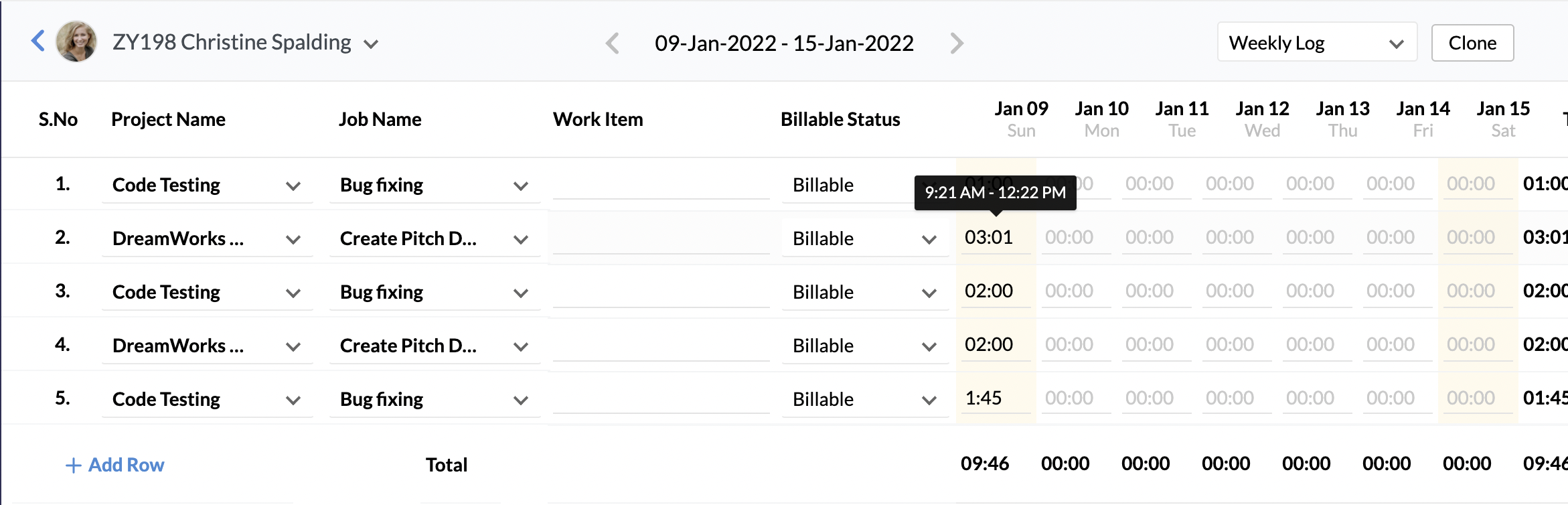Click the blue back arrow icon
This screenshot has height=505, width=1568.
coord(38,42)
